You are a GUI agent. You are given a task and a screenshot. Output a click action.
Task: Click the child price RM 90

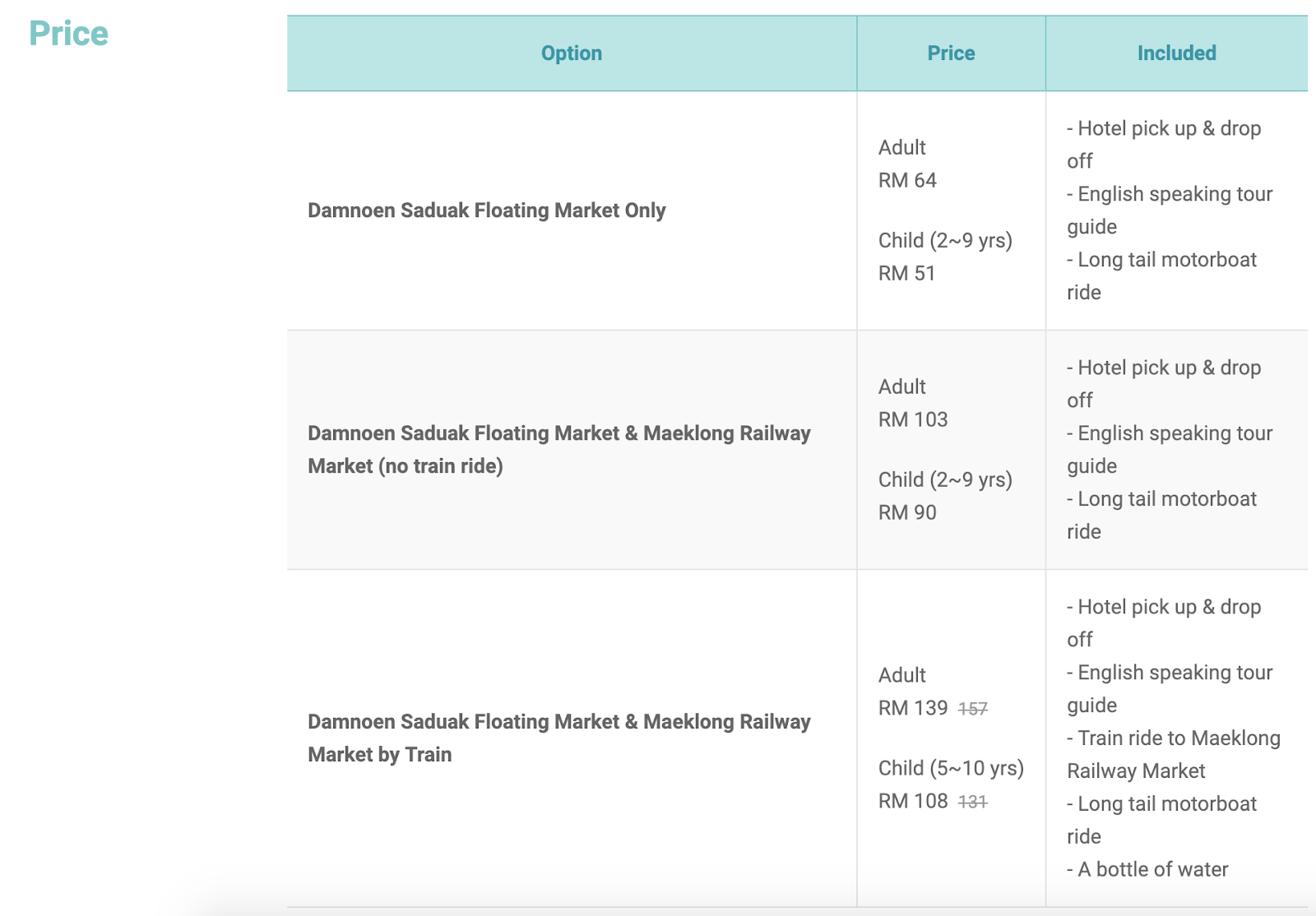click(907, 512)
